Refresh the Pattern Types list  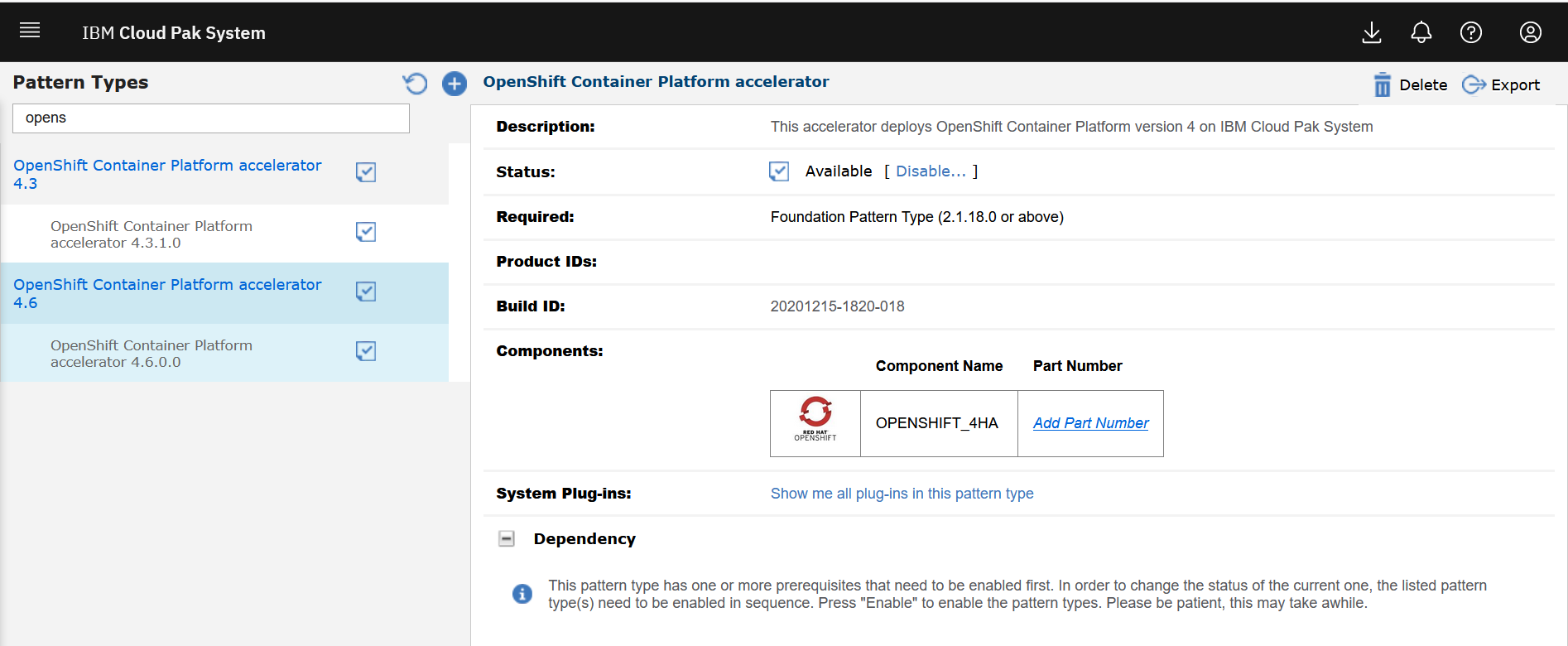(415, 84)
